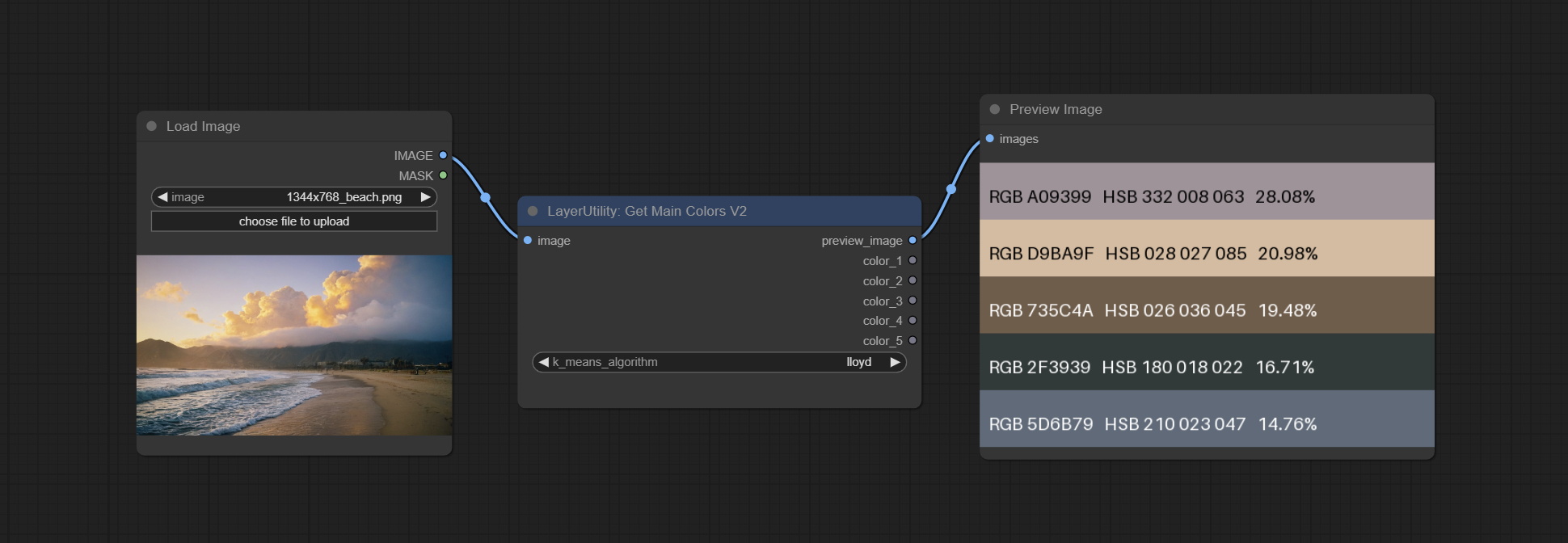Click the preview_image output port

[913, 240]
